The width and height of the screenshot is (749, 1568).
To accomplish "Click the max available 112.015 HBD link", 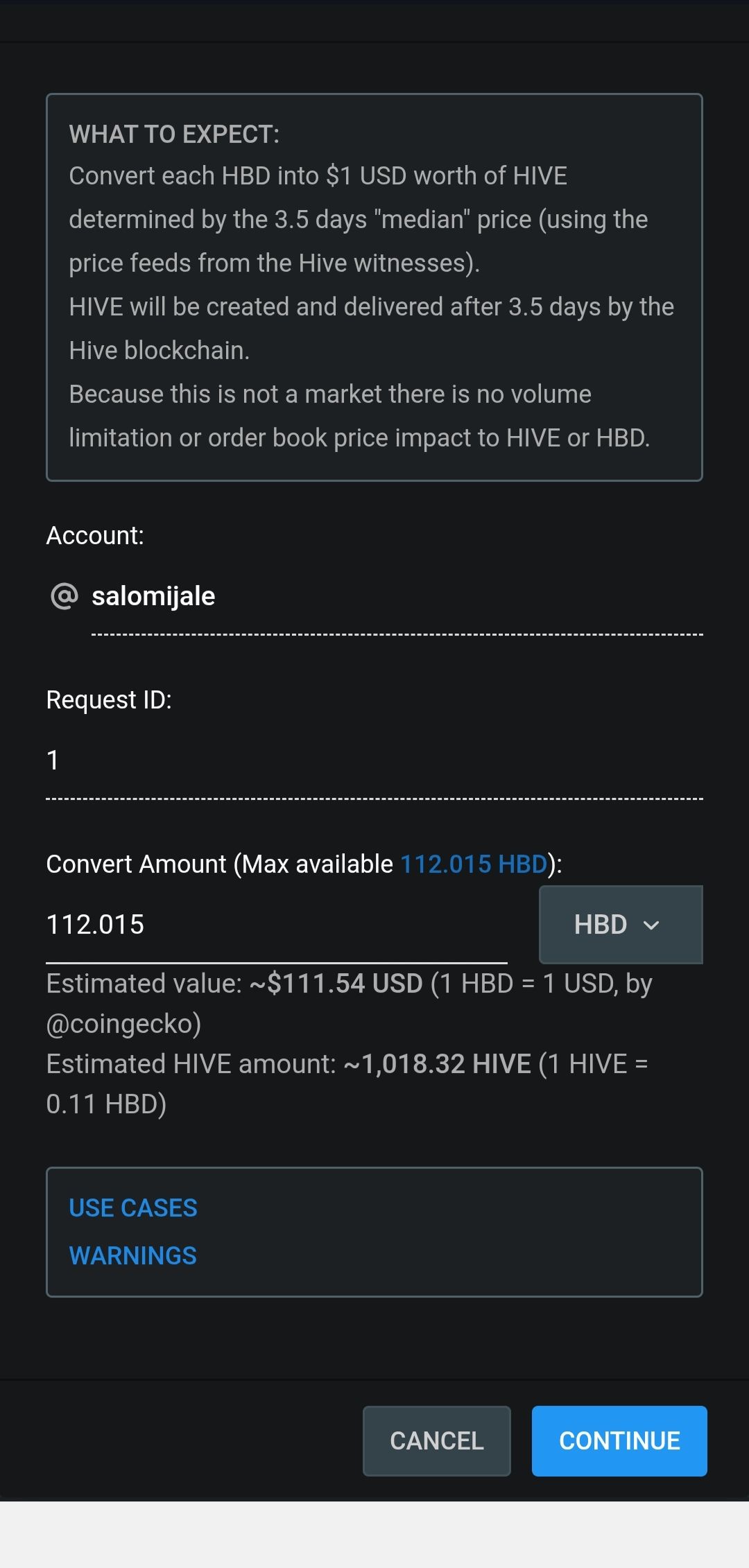I will click(x=474, y=864).
